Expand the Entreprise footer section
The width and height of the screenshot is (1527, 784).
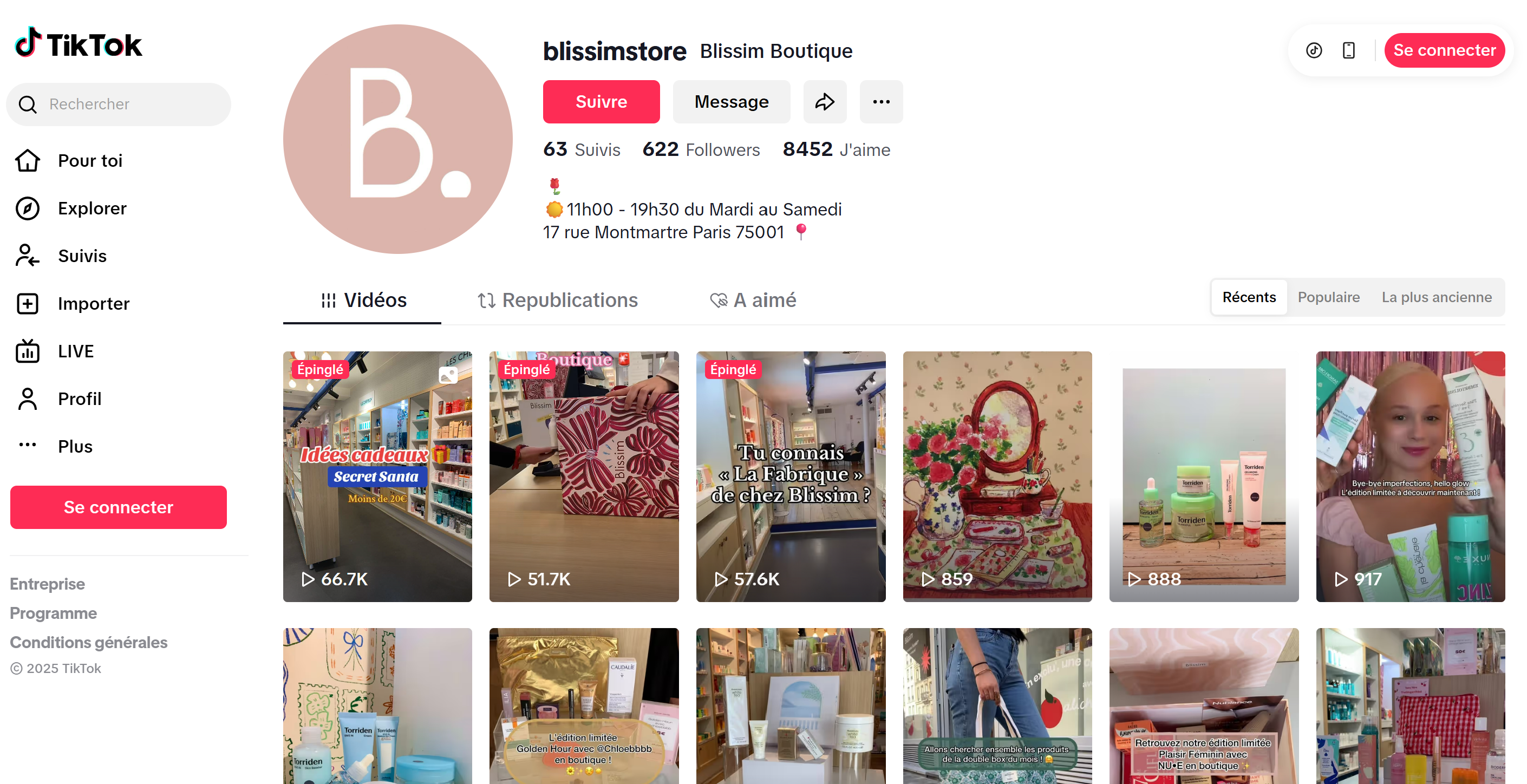click(x=48, y=584)
